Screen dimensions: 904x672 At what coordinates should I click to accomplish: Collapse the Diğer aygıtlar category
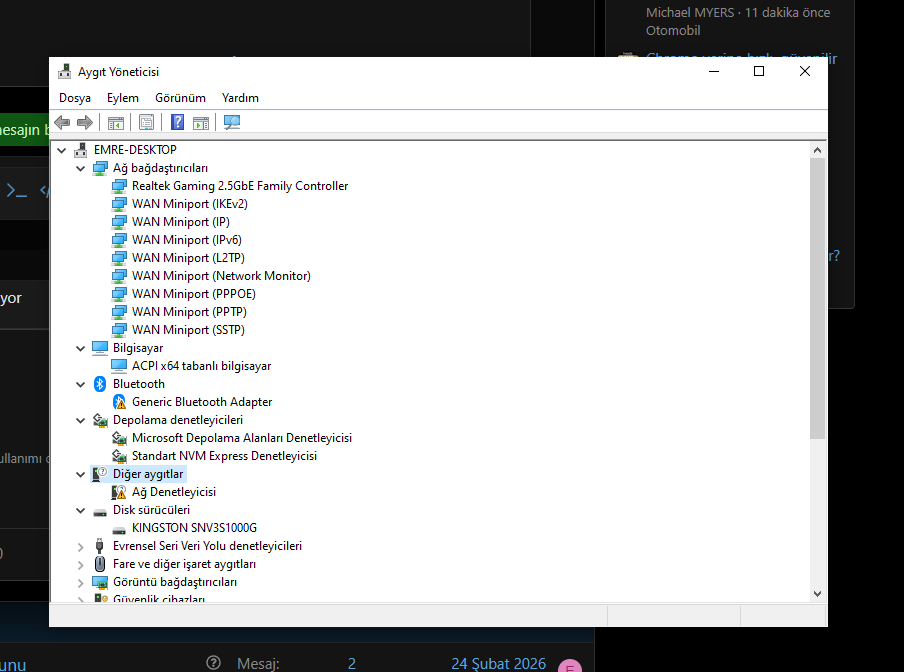click(x=81, y=474)
